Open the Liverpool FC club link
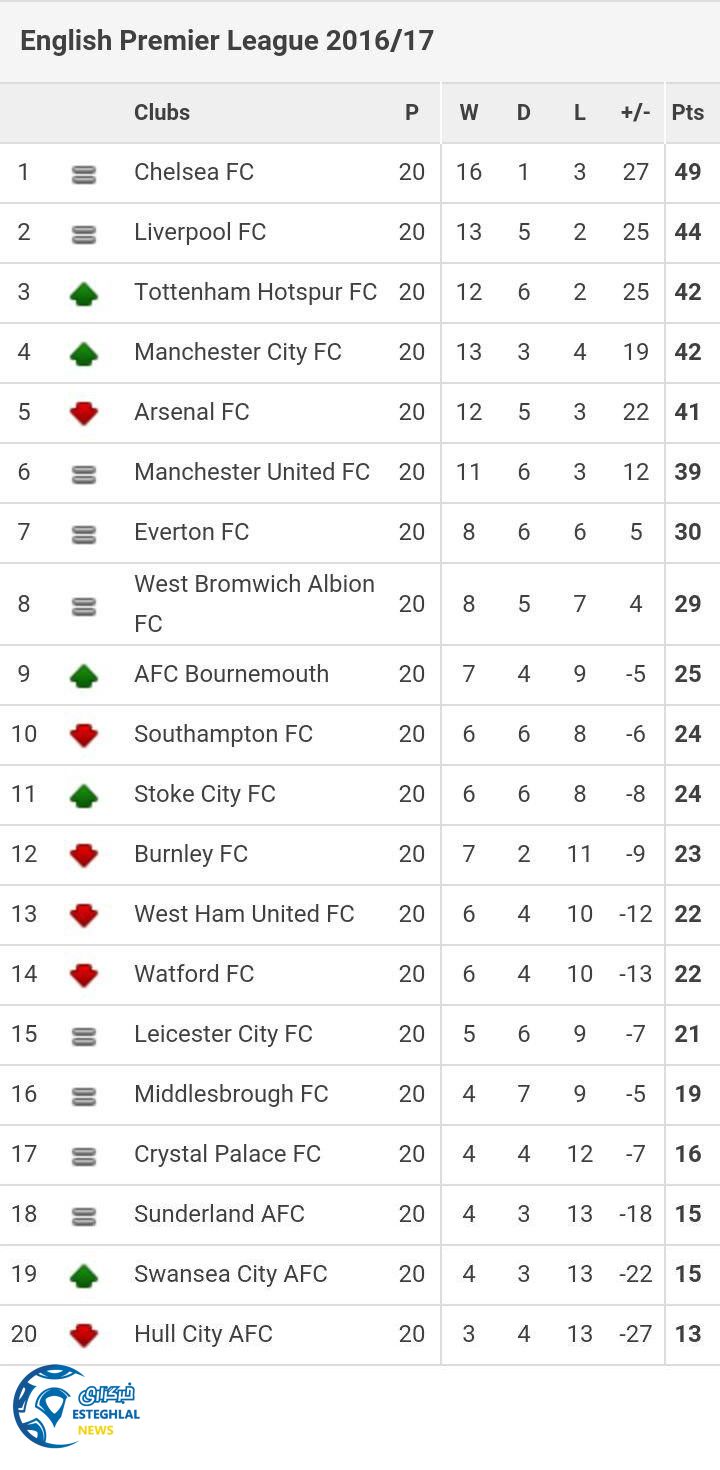The height and width of the screenshot is (1470, 720). tap(200, 232)
